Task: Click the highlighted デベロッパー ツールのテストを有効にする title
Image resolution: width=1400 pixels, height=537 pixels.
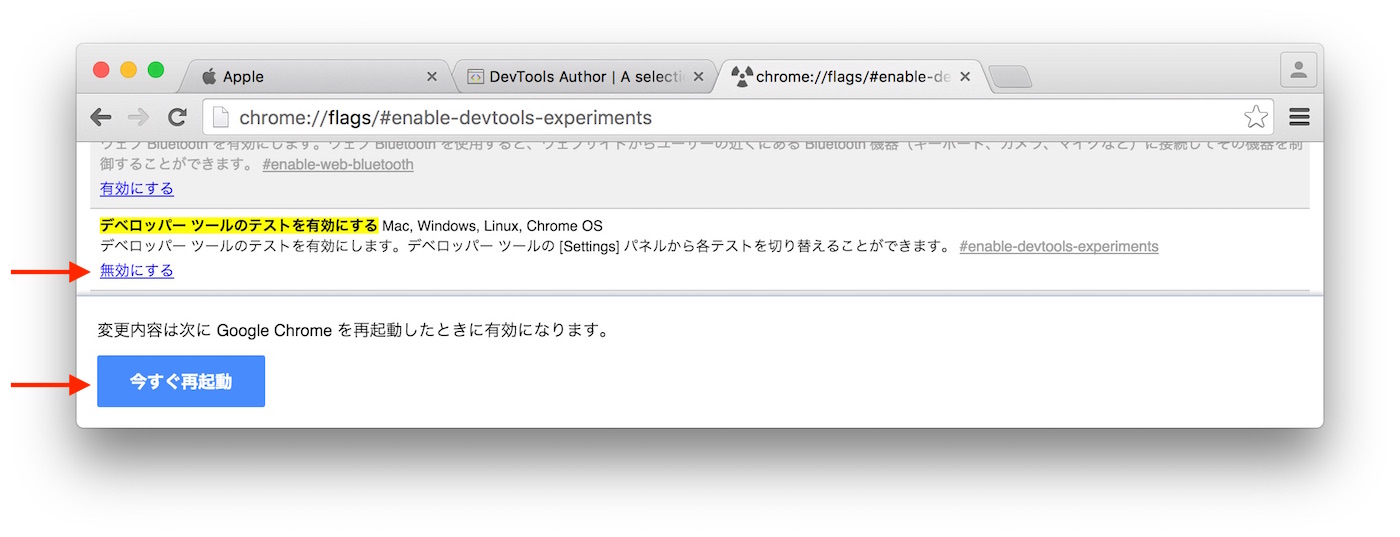Action: click(239, 225)
